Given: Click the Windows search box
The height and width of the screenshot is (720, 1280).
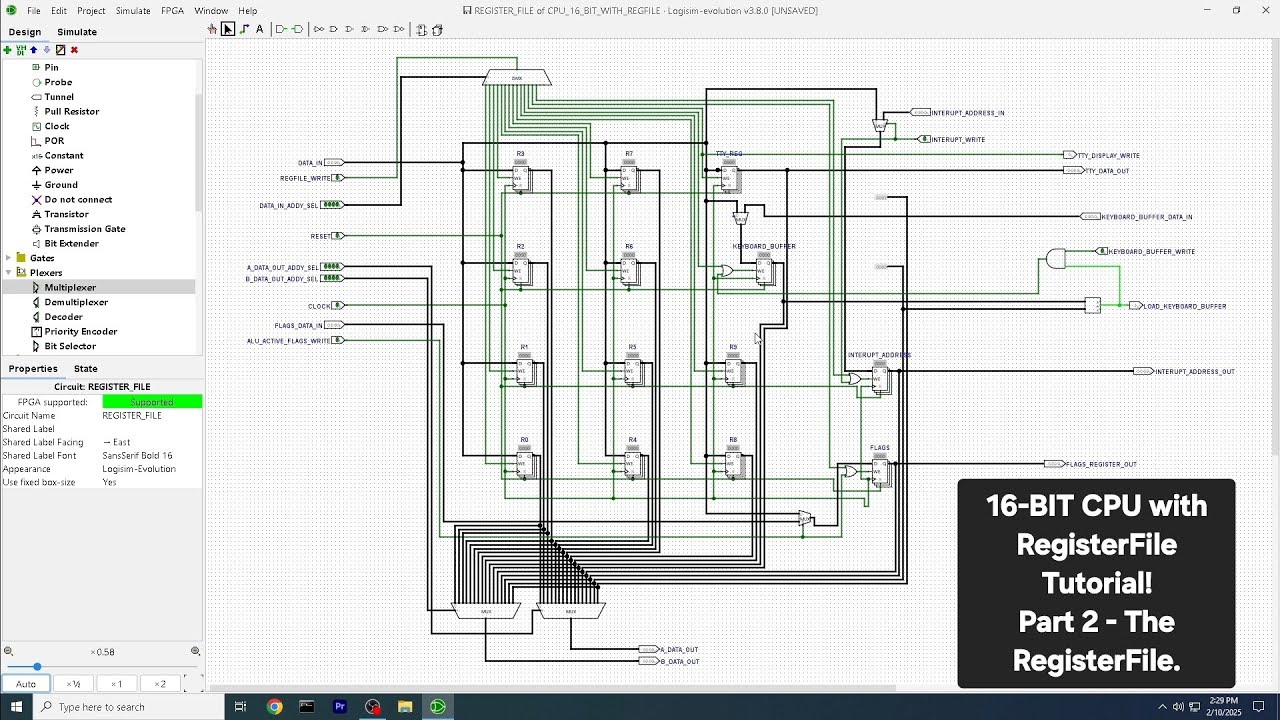Looking at the screenshot, I should pyautogui.click(x=128, y=707).
